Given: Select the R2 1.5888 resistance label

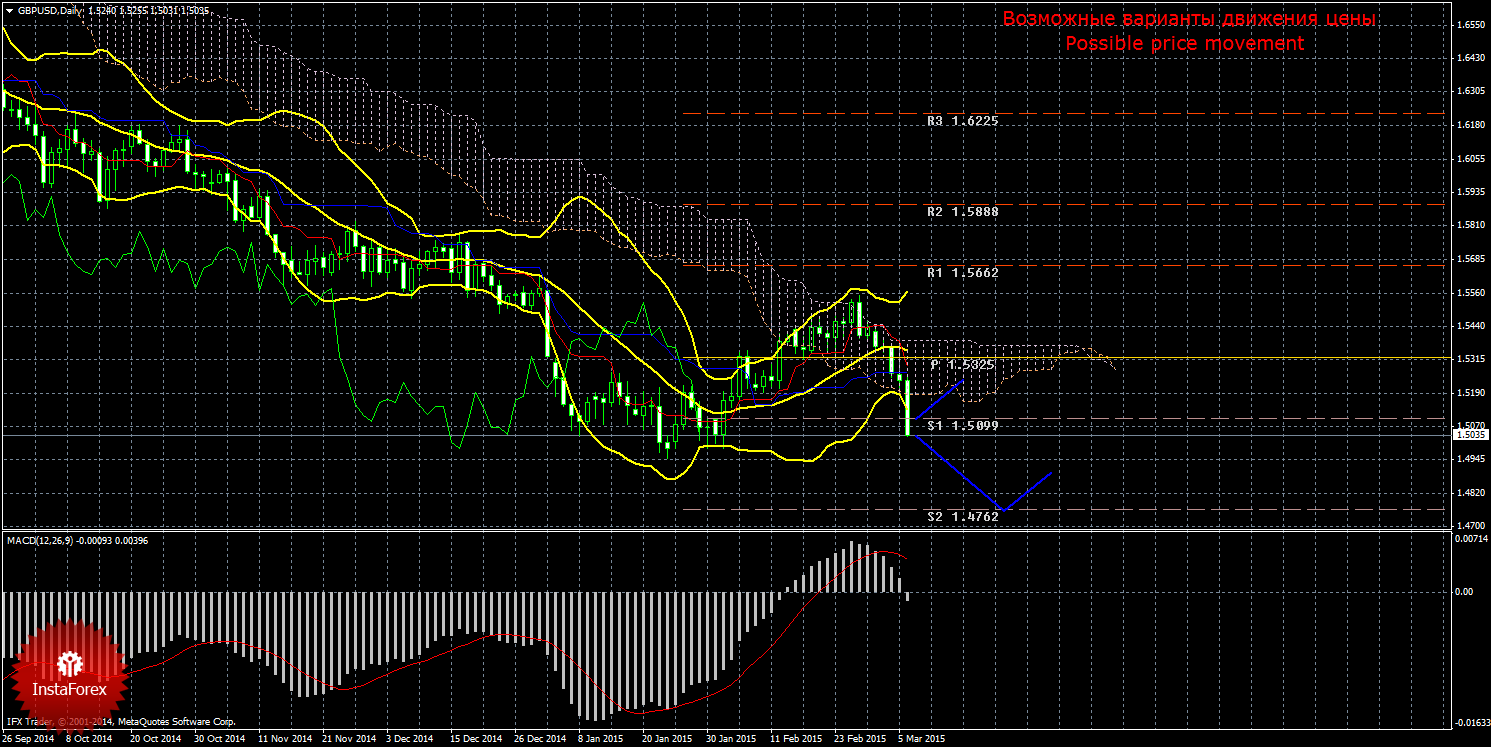Looking at the screenshot, I should (x=962, y=212).
